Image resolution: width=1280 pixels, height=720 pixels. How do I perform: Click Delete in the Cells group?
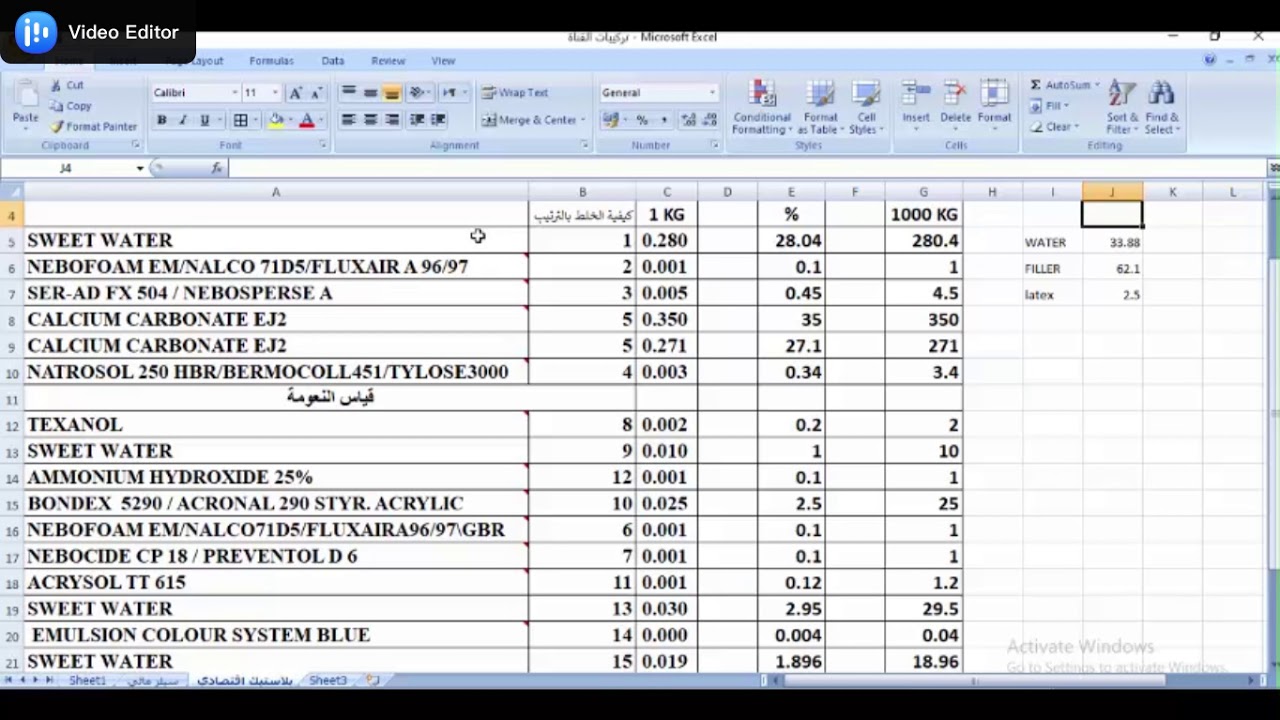(955, 103)
